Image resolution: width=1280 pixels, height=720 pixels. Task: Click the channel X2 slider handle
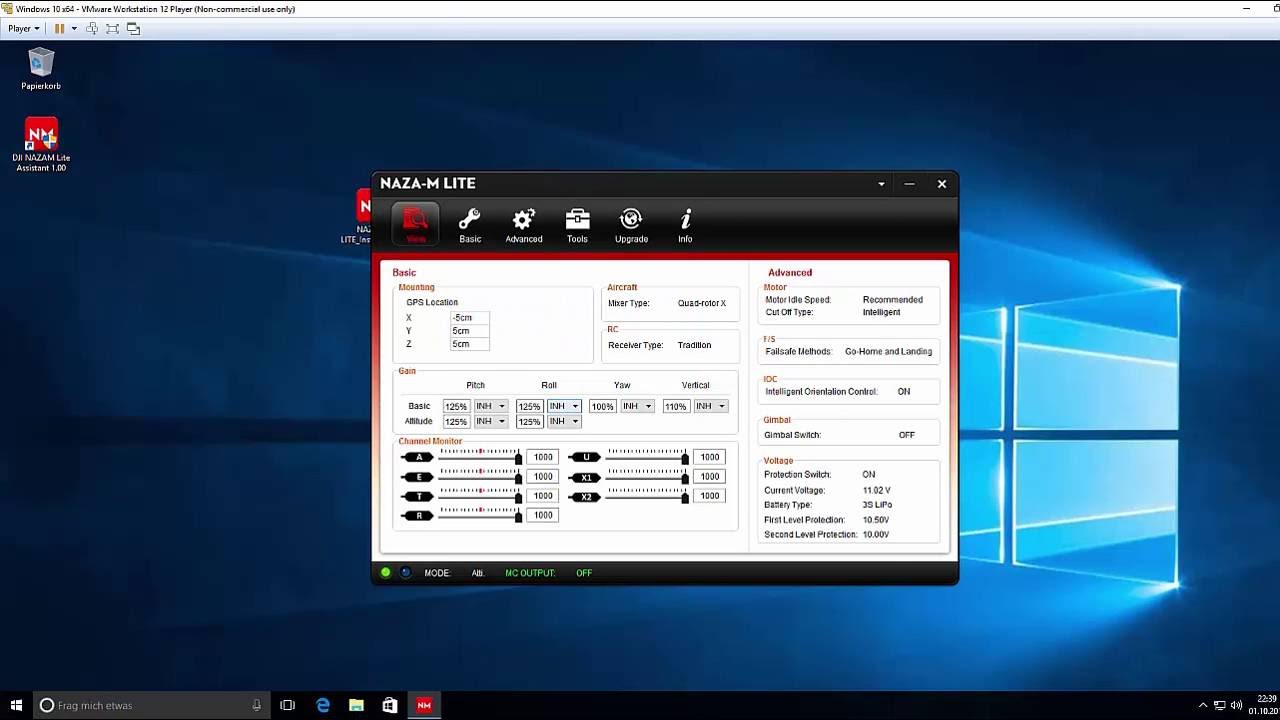click(x=685, y=496)
